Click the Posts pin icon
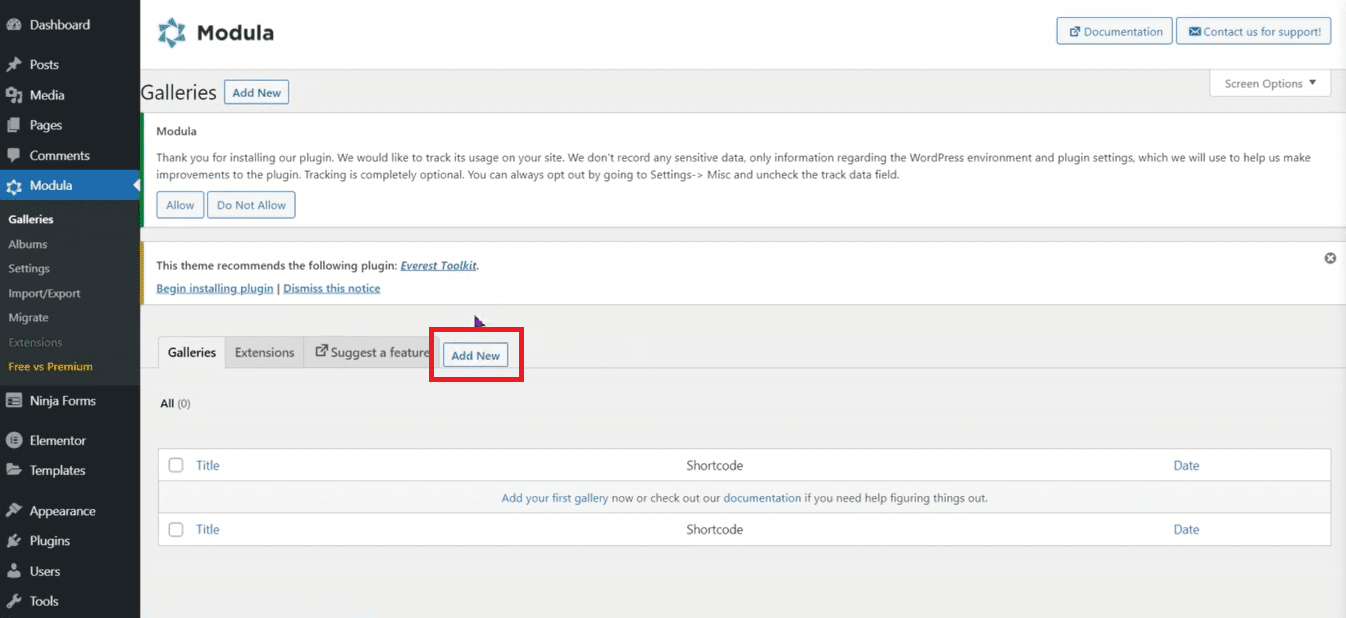 tap(14, 65)
